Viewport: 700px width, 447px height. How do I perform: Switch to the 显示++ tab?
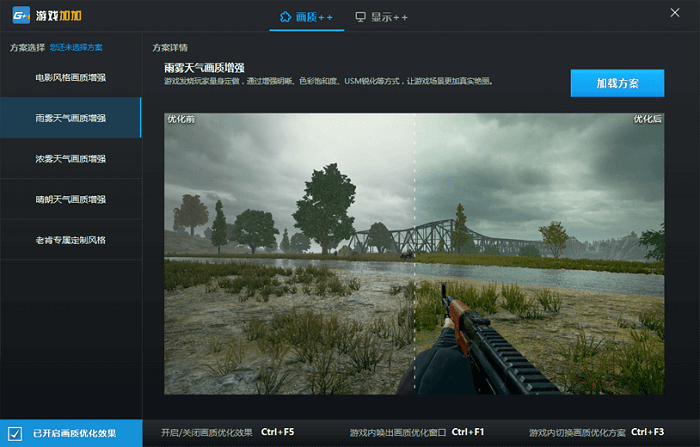coord(381,17)
